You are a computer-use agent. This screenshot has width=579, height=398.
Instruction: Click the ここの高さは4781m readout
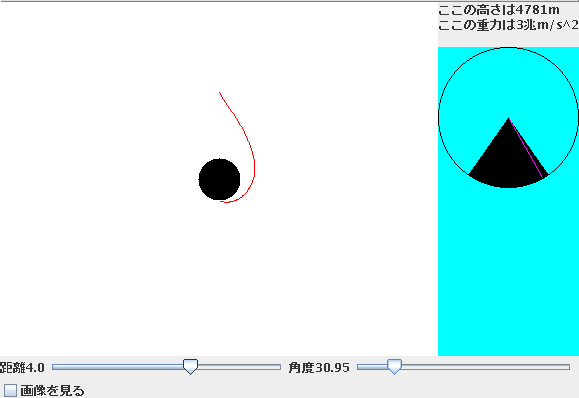click(499, 10)
